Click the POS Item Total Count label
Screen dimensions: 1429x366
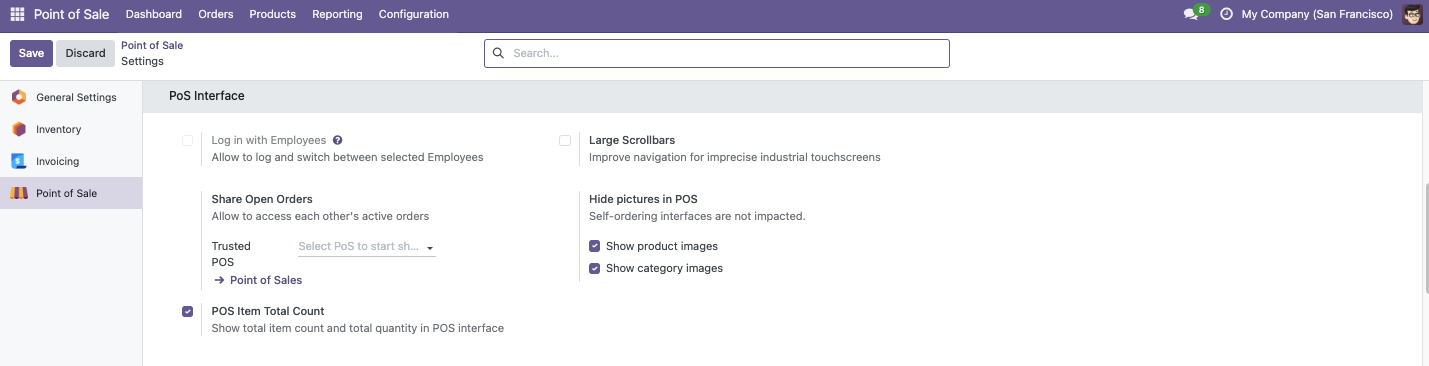click(x=268, y=311)
